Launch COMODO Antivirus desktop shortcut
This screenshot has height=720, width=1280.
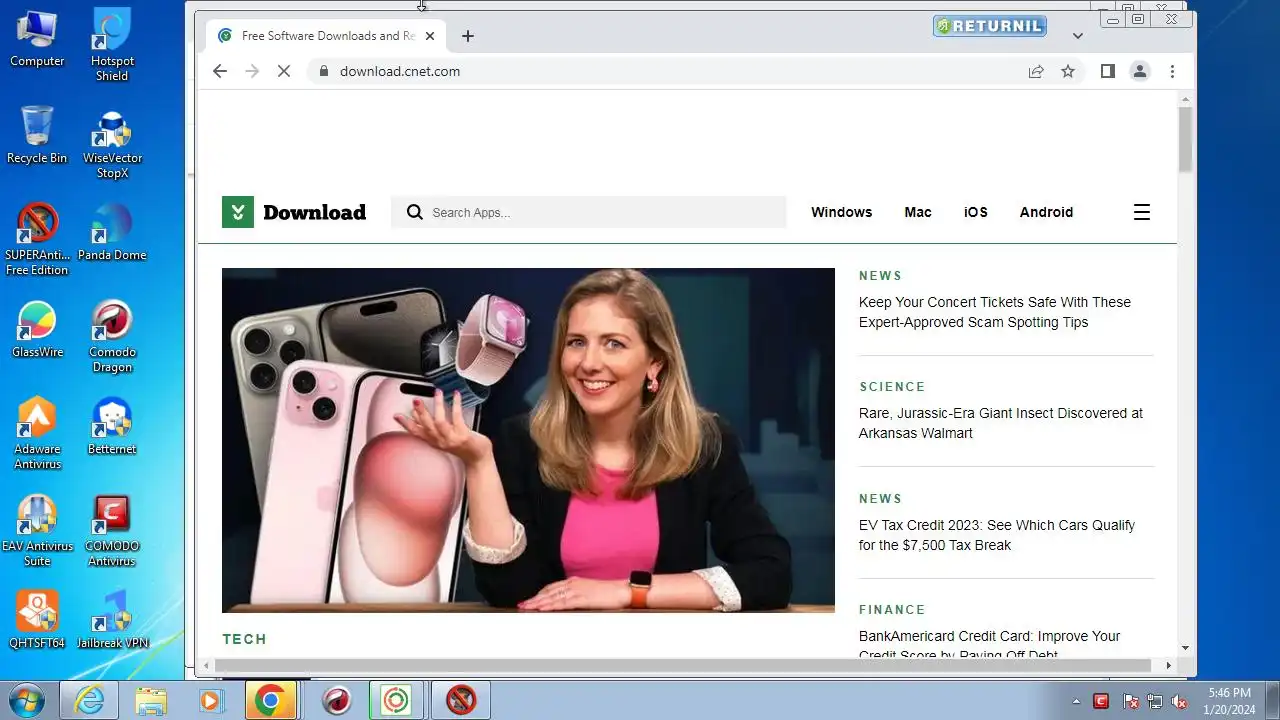pyautogui.click(x=112, y=530)
